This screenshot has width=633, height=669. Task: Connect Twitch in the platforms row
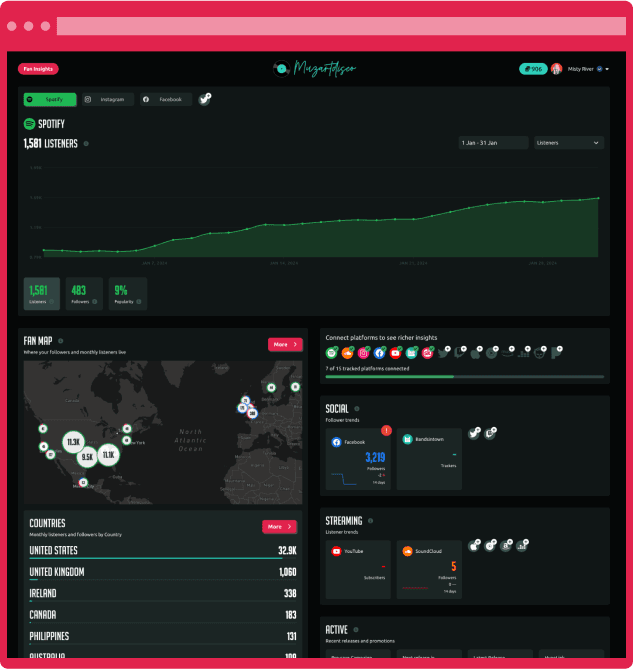click(x=460, y=352)
